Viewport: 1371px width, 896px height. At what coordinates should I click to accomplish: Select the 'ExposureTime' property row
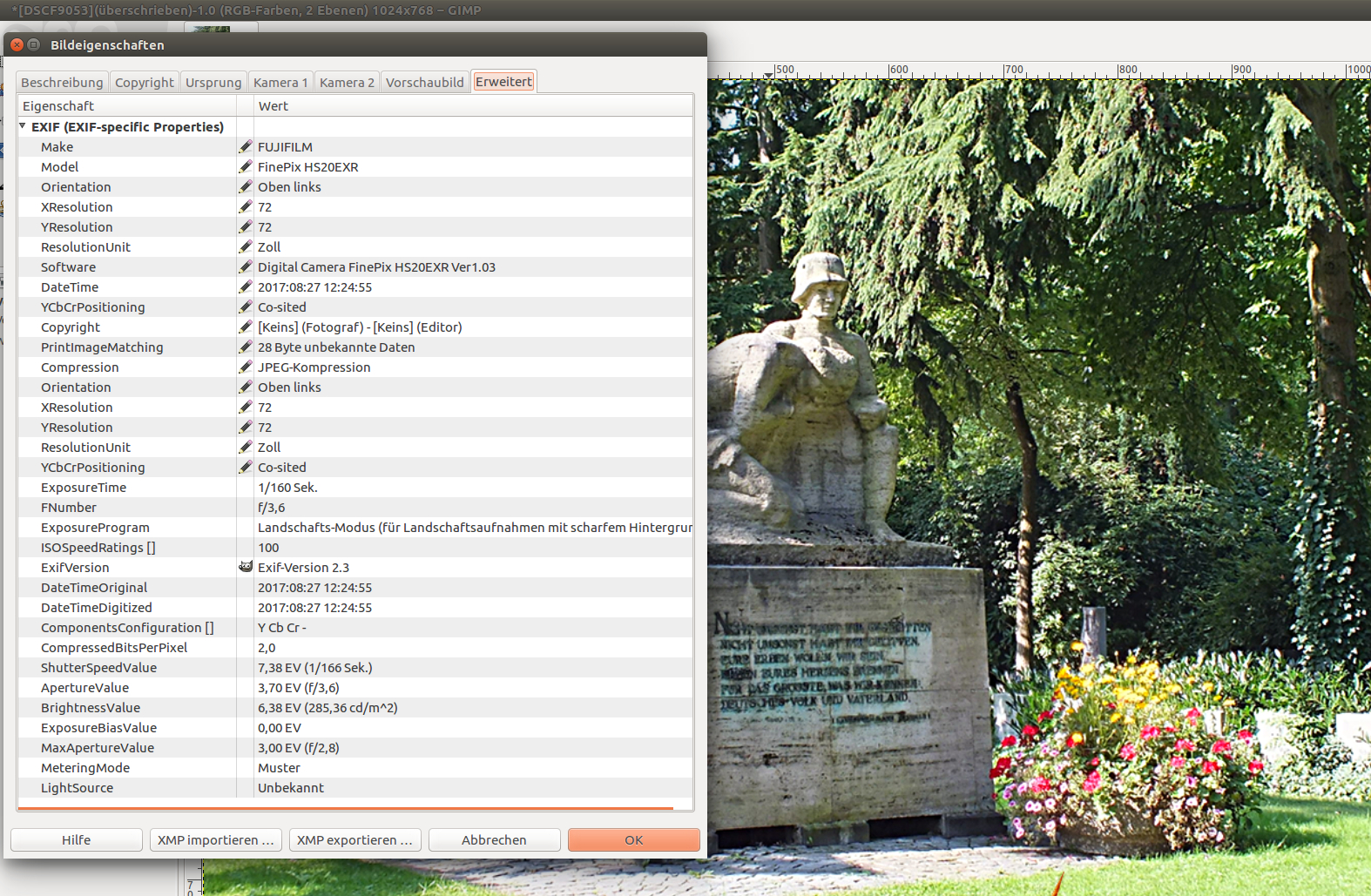tap(355, 487)
